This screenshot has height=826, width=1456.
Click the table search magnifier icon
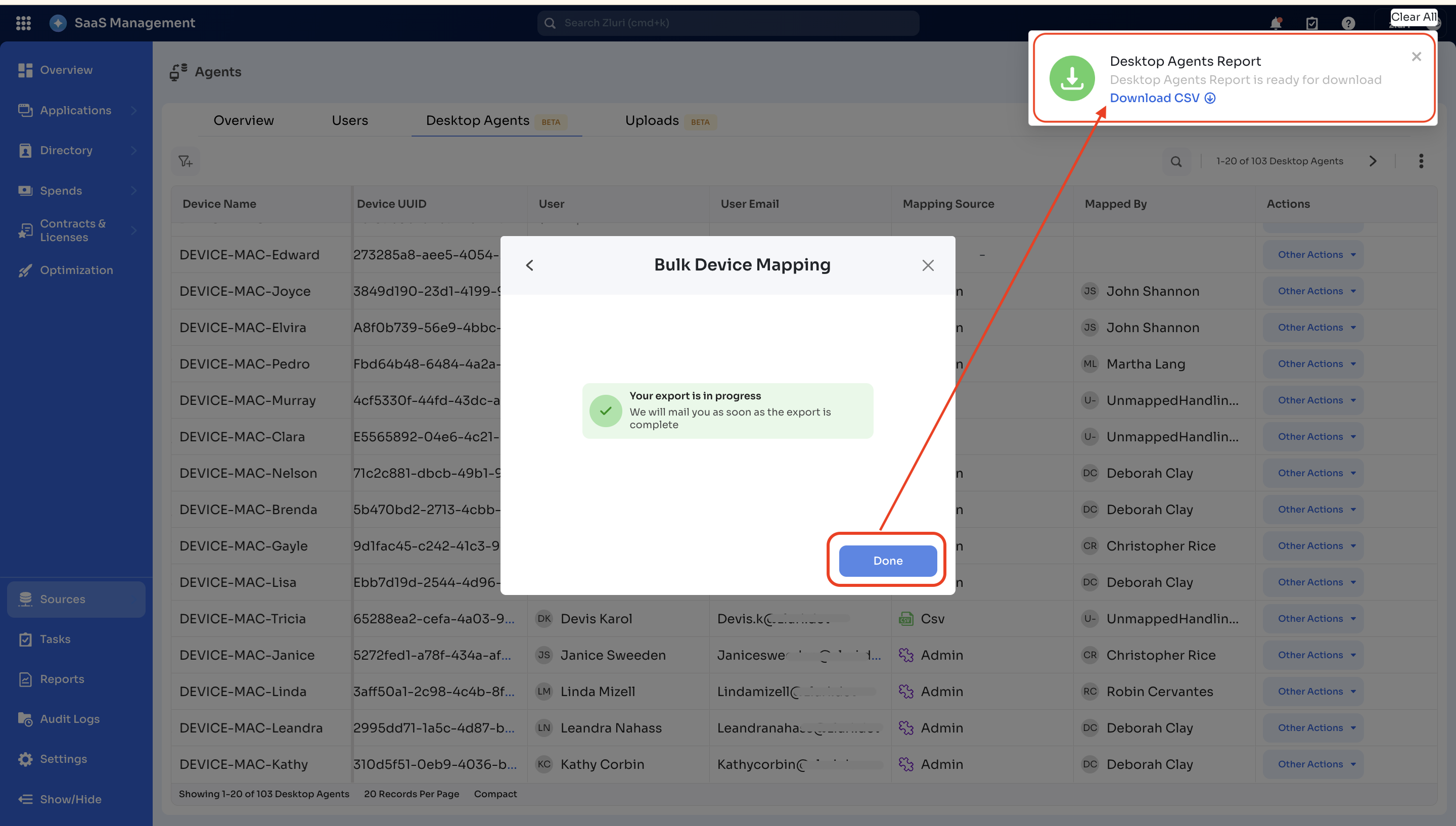(1176, 161)
